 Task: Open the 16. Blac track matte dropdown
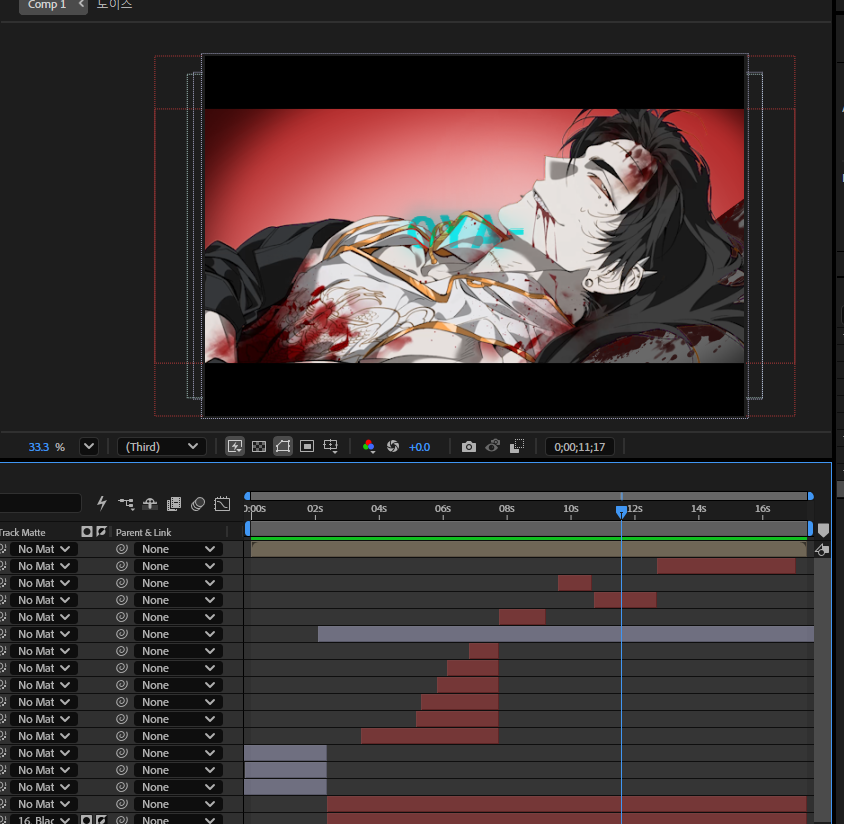(x=44, y=819)
